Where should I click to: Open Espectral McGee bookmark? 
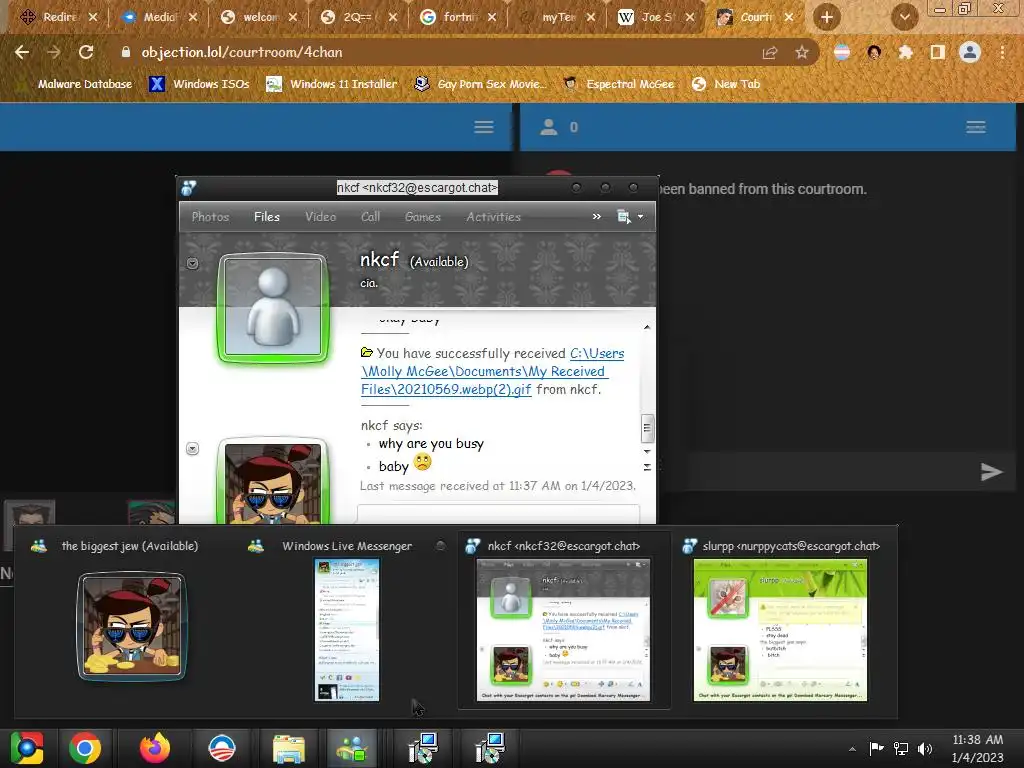[618, 84]
